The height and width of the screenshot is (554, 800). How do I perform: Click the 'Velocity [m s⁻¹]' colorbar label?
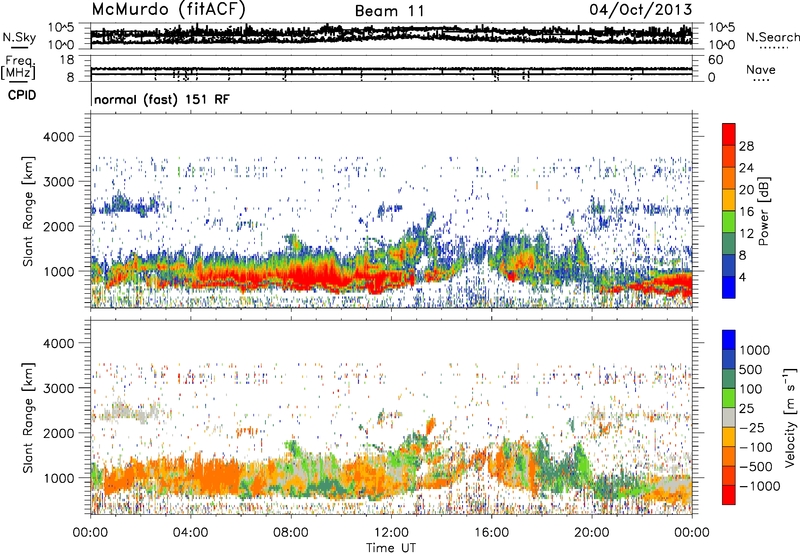790,417
